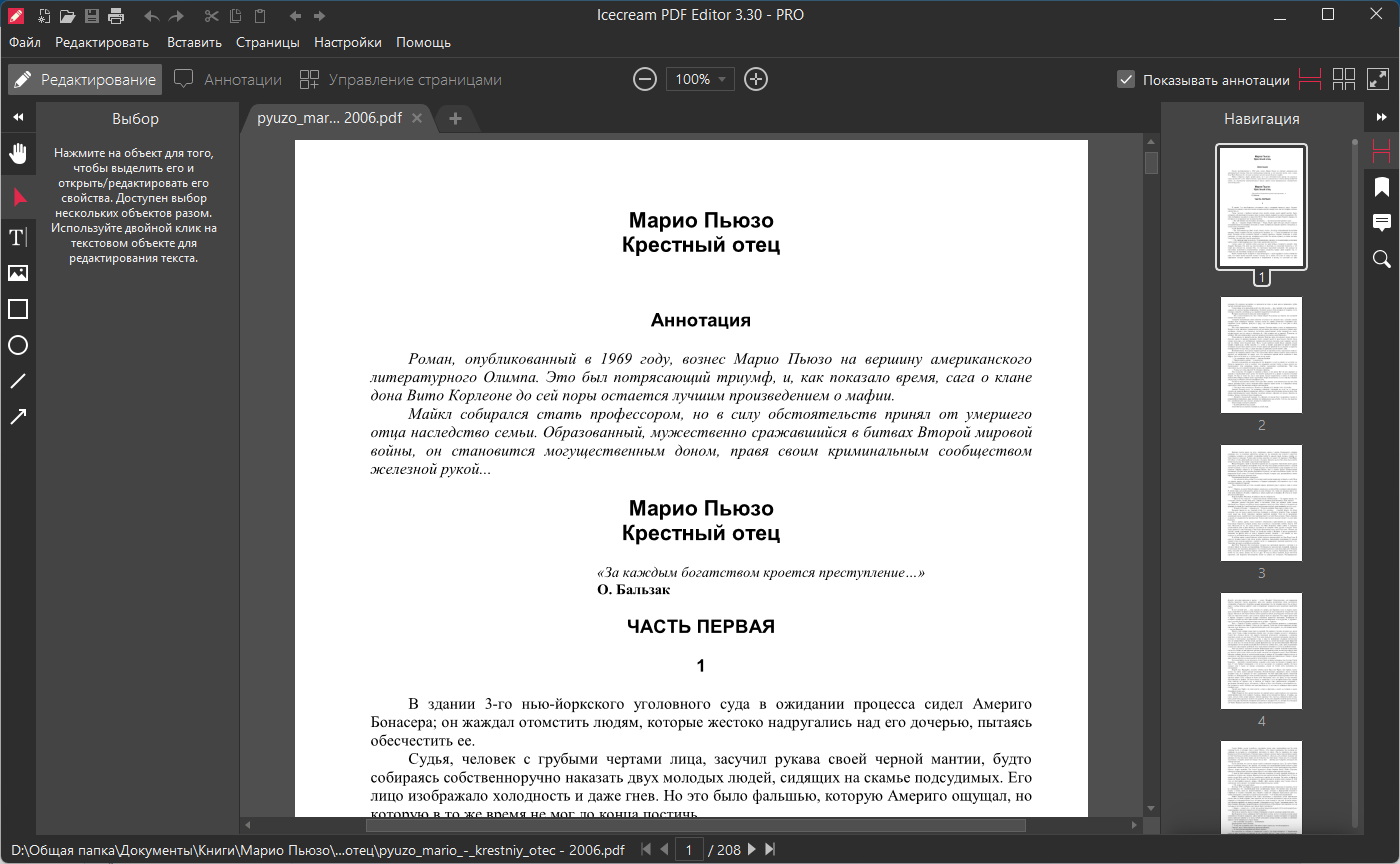
Task: Open page 4 thumbnail
Action: [1261, 651]
